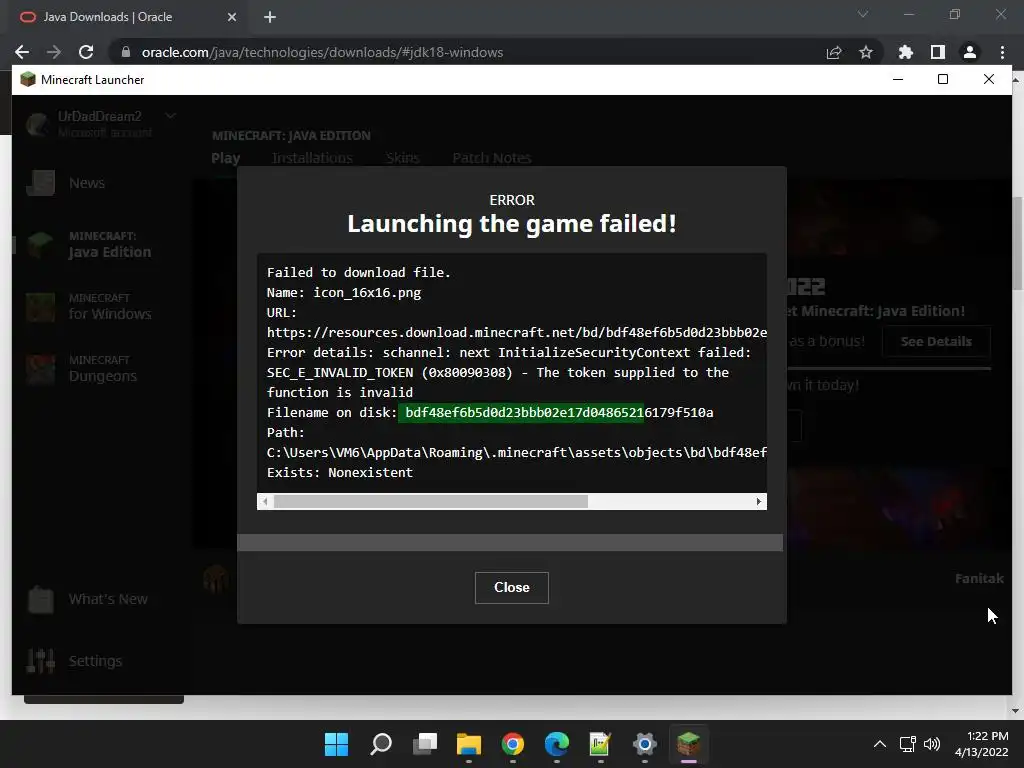The image size is (1024, 768).
Task: Share this page from address bar
Action: tap(834, 52)
